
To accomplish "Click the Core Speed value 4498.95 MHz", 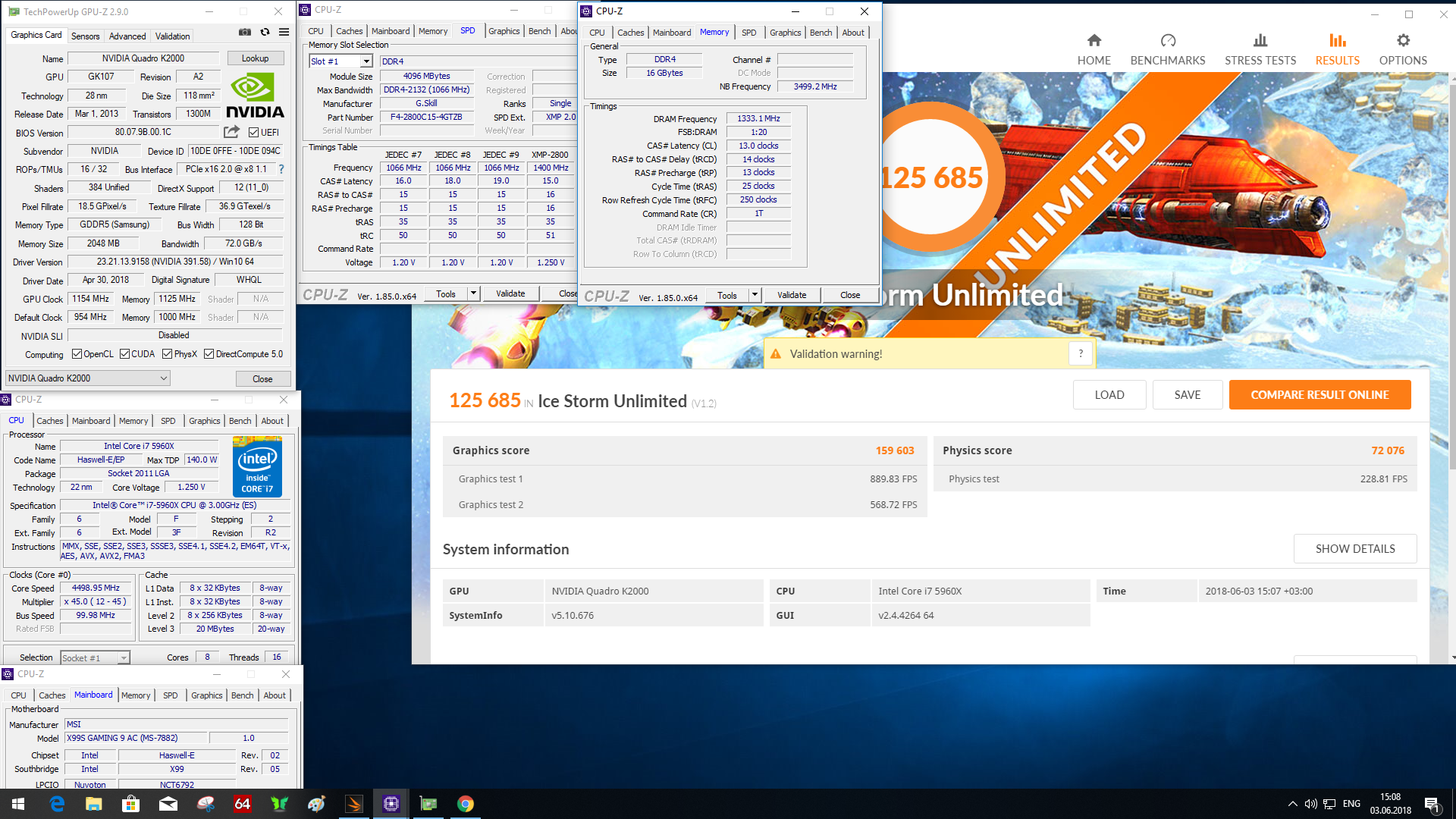I will click(96, 588).
